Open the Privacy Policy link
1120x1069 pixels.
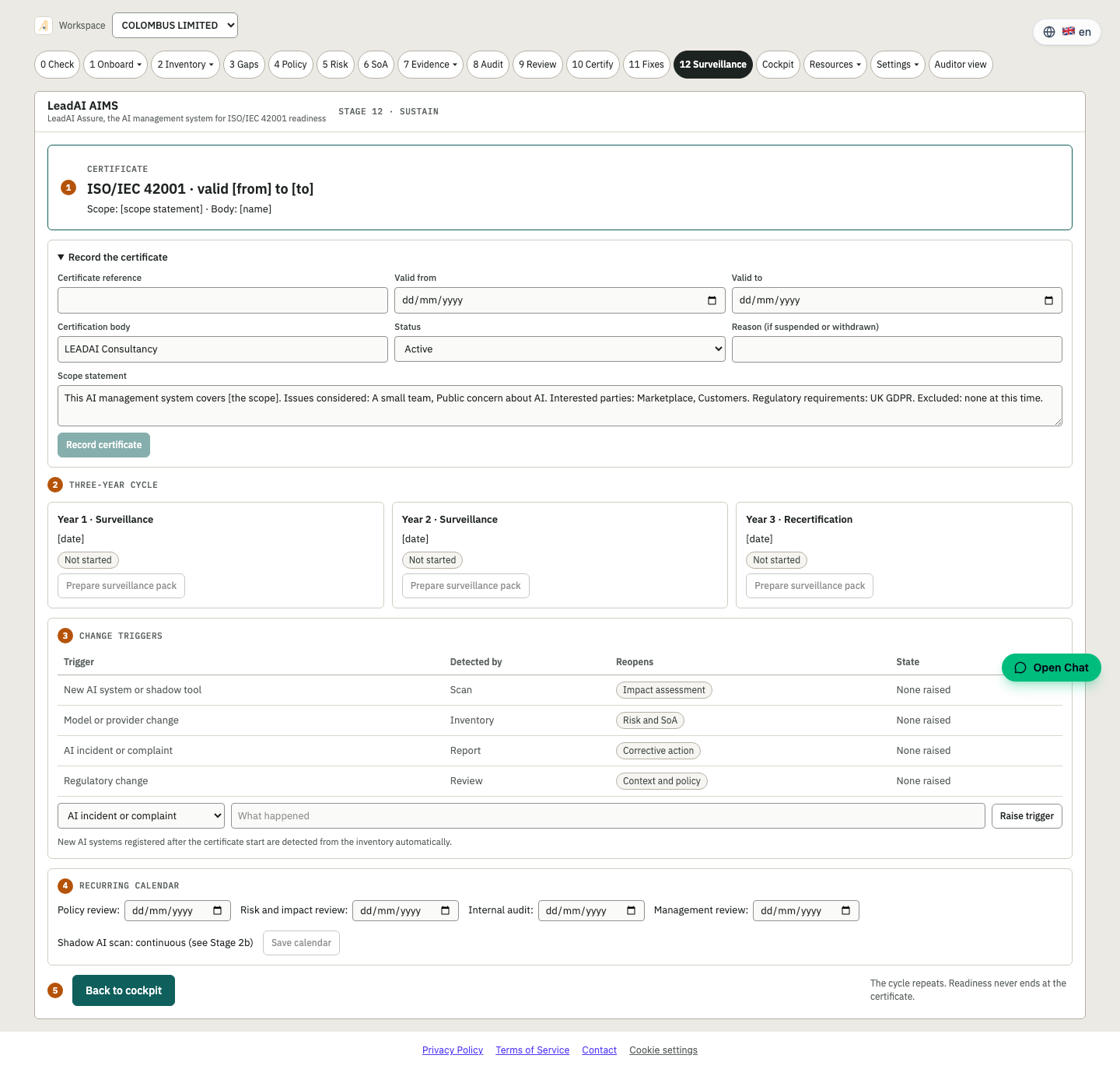coord(453,1050)
